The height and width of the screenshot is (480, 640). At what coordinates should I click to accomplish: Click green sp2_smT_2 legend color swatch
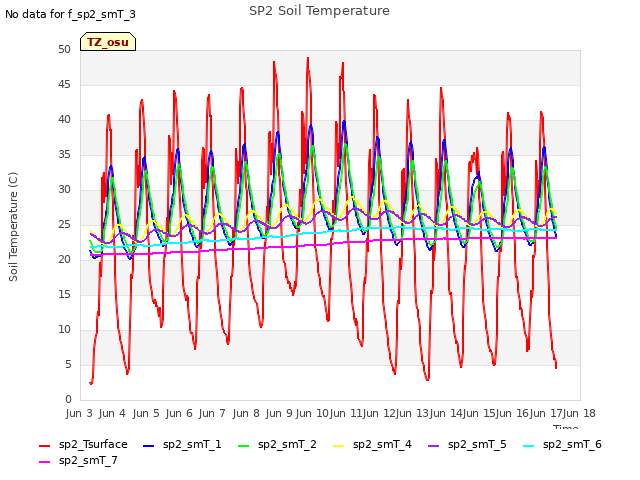[x=243, y=446]
